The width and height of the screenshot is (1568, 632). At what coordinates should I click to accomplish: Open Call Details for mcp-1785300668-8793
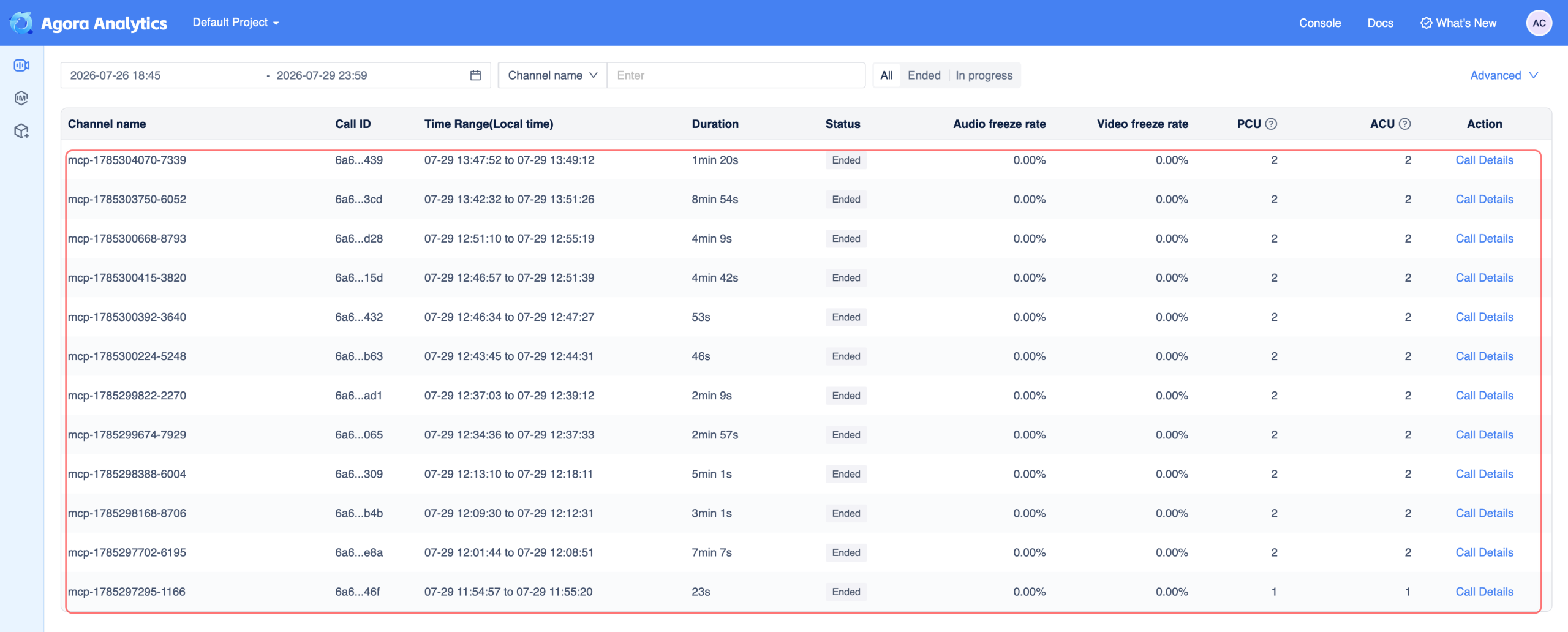[1484, 238]
